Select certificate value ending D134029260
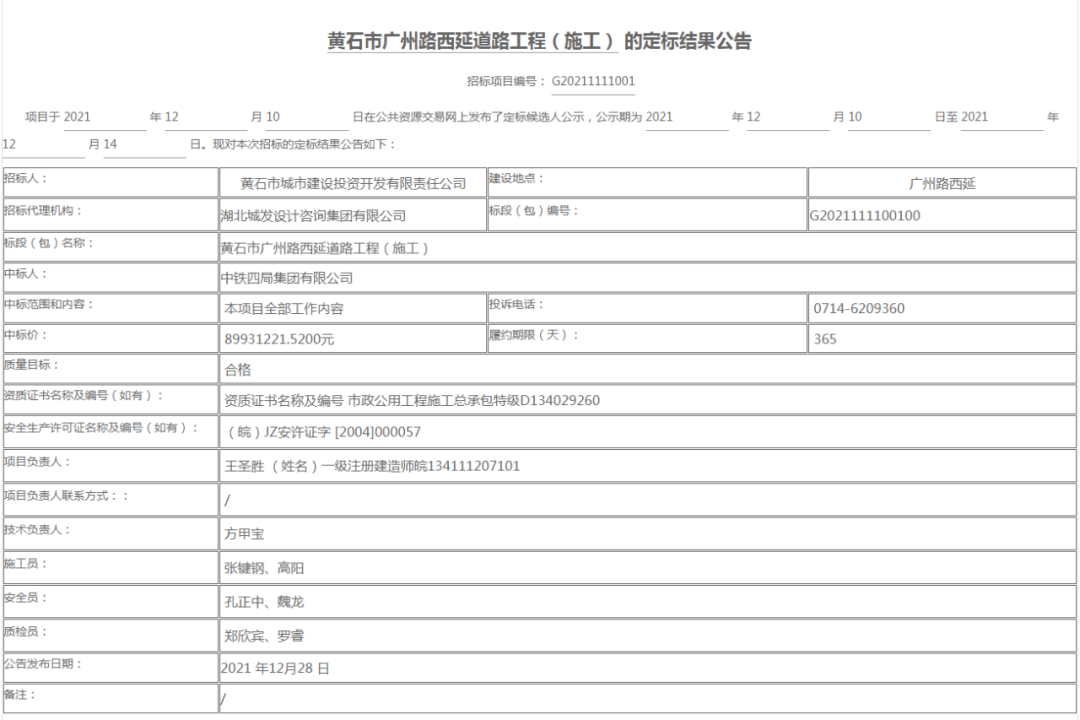 [412, 400]
